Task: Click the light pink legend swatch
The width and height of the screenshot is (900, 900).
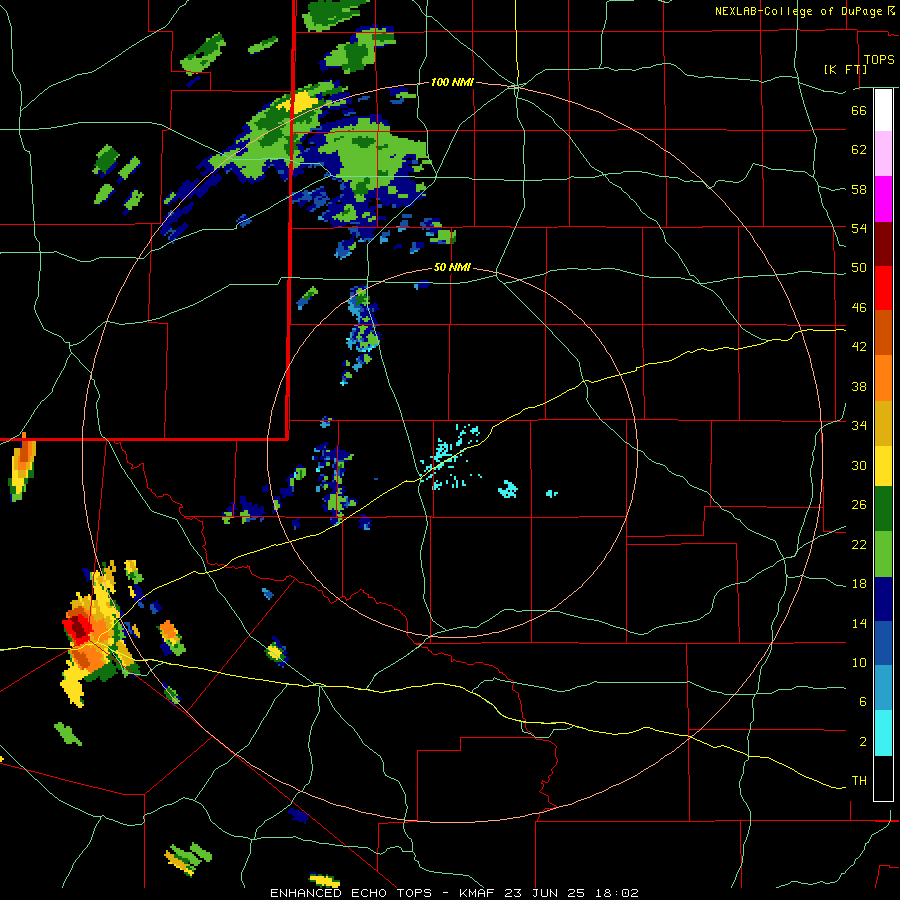Action: 883,154
